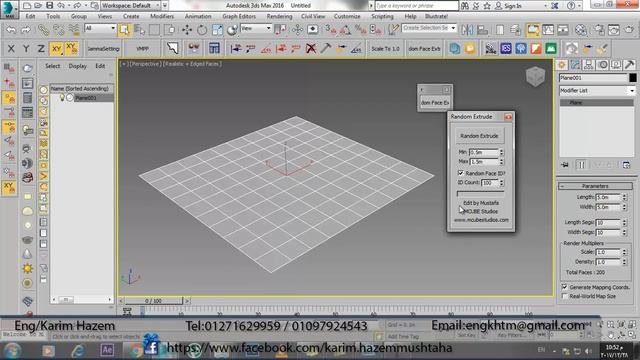This screenshot has width=640, height=360.
Task: Open the View coordinate system dropdown
Action: coord(256,28)
